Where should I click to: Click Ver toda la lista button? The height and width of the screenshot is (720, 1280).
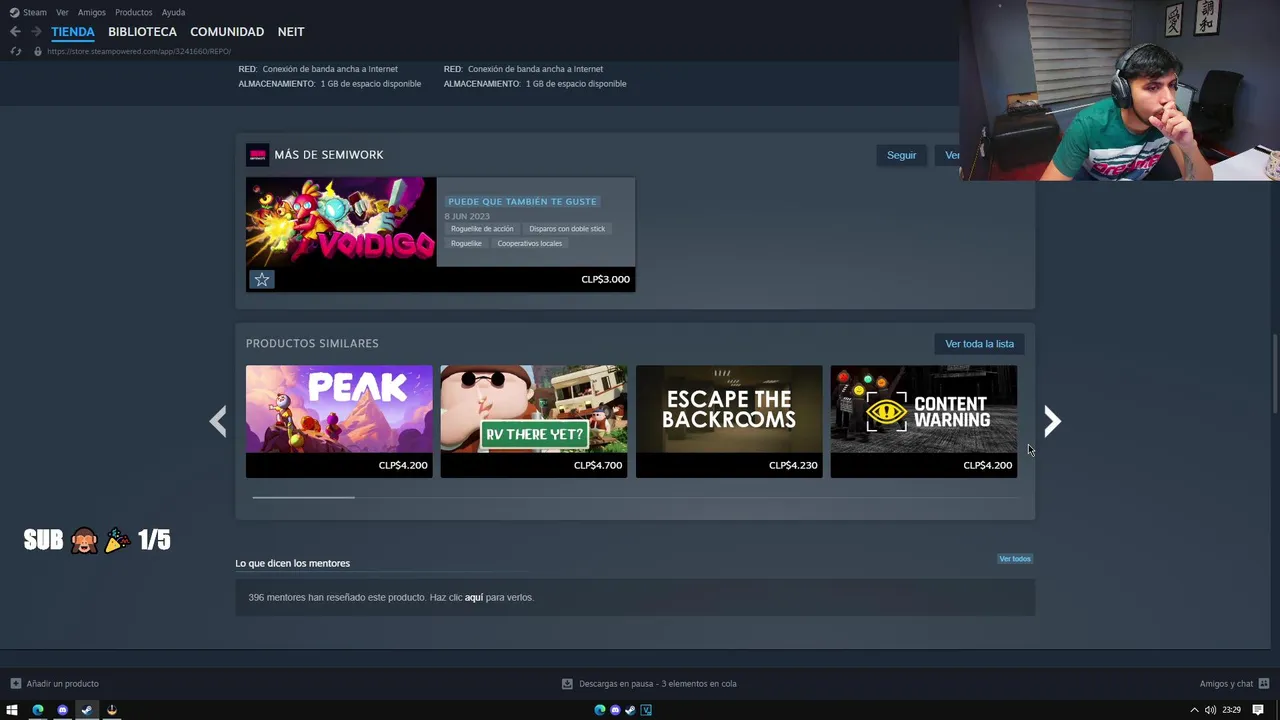click(x=979, y=344)
